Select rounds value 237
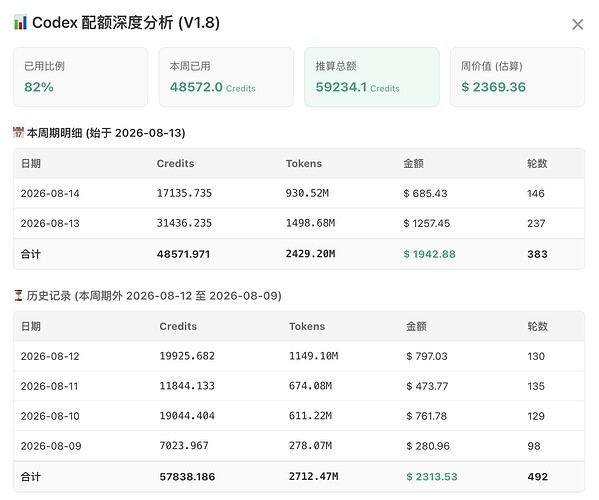599x500 pixels. point(536,223)
